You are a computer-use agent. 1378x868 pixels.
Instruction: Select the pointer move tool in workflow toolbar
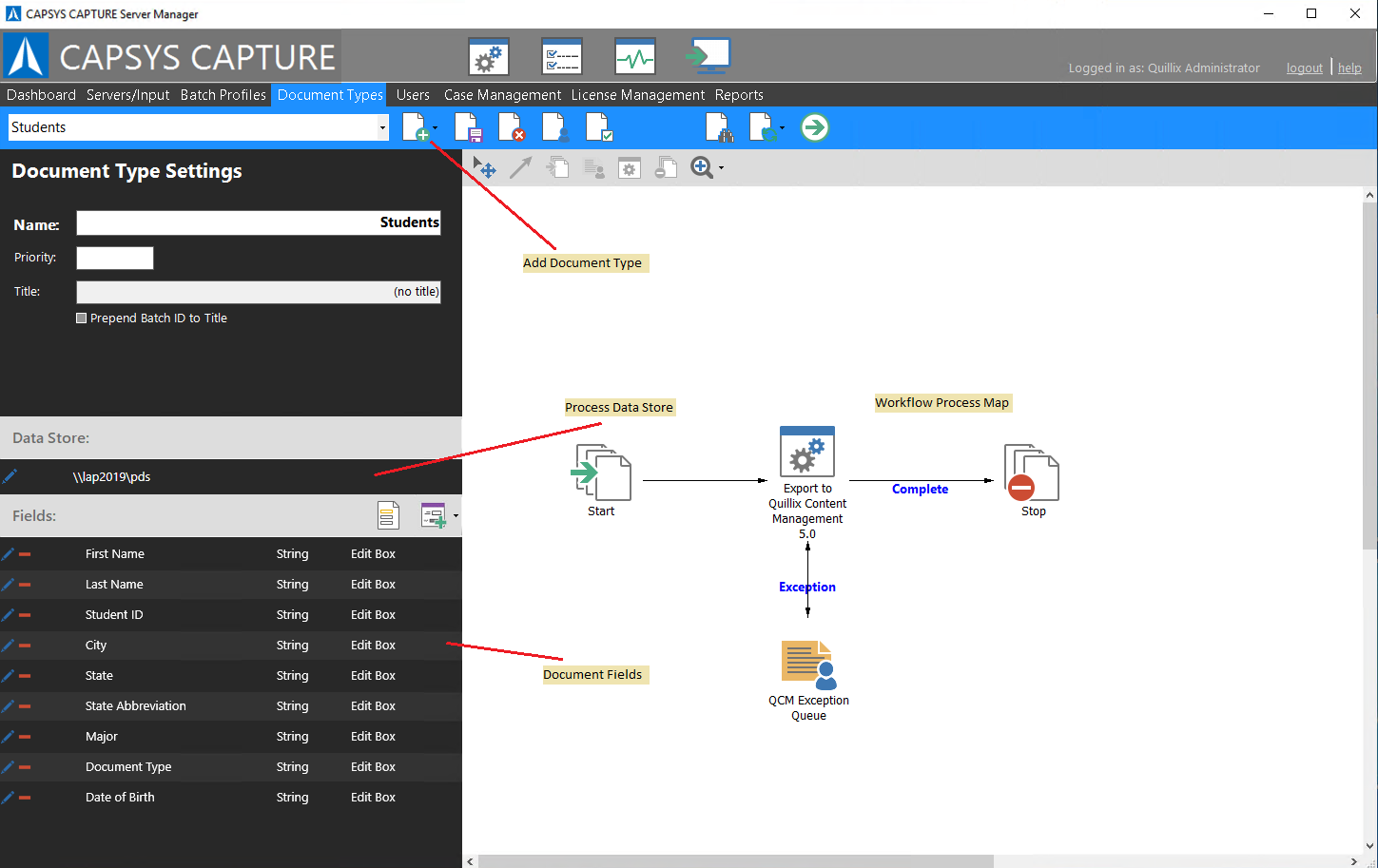484,168
